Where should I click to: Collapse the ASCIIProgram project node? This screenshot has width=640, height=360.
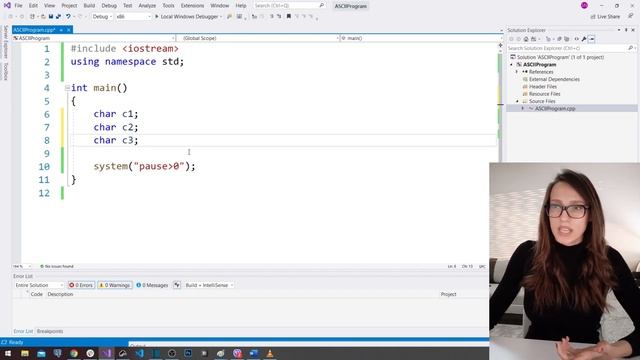511,64
